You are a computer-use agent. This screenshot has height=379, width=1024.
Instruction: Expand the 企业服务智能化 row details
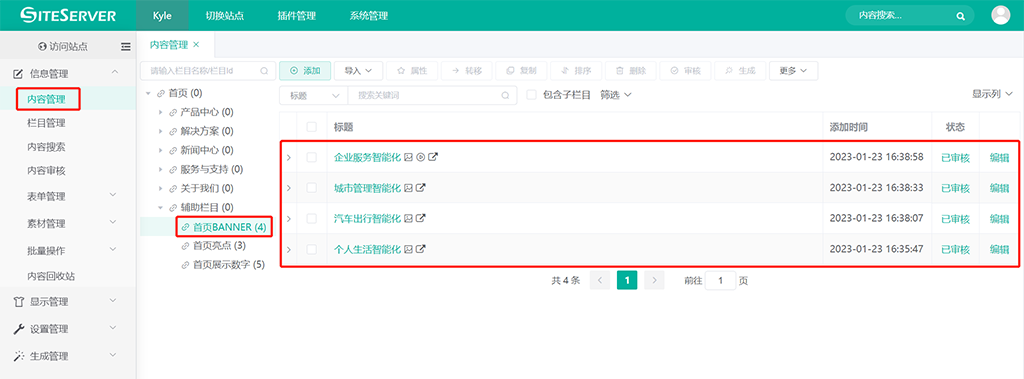(288, 157)
